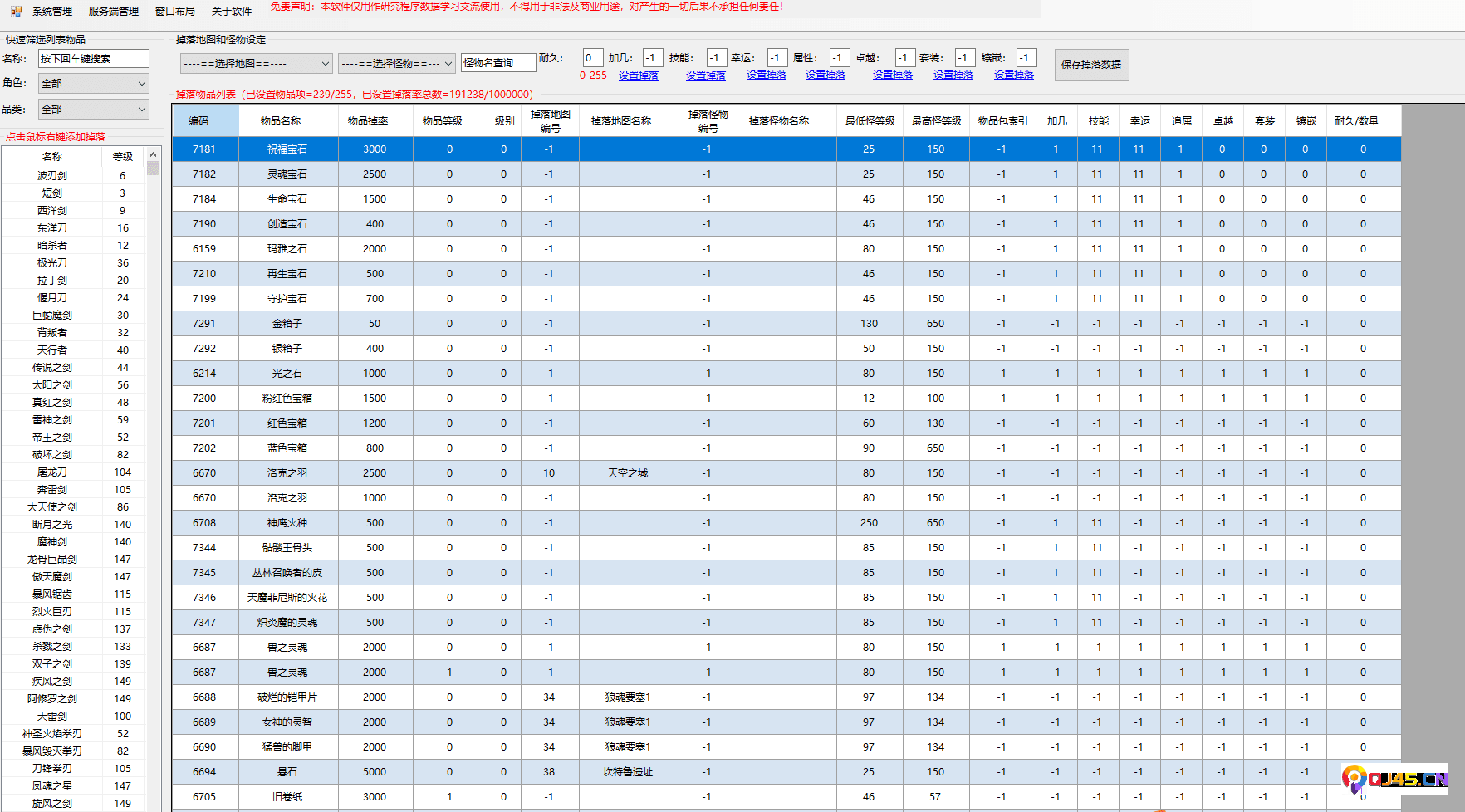Click the 名称 header in item list
Image resolution: width=1465 pixels, height=812 pixels.
[52, 157]
